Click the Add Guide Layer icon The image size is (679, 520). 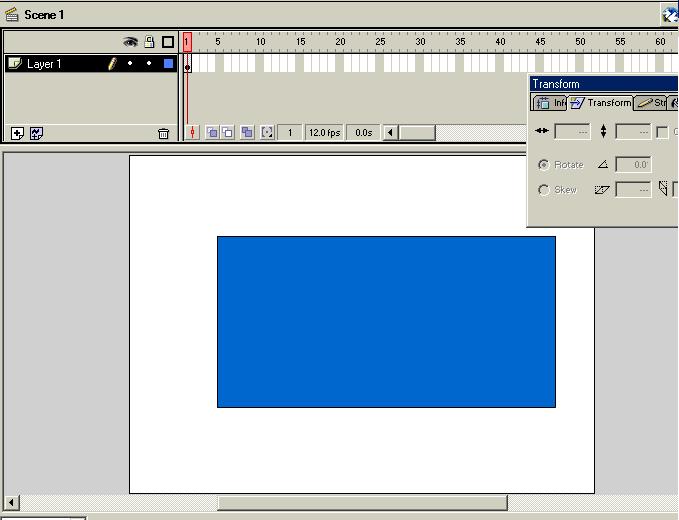[x=37, y=133]
